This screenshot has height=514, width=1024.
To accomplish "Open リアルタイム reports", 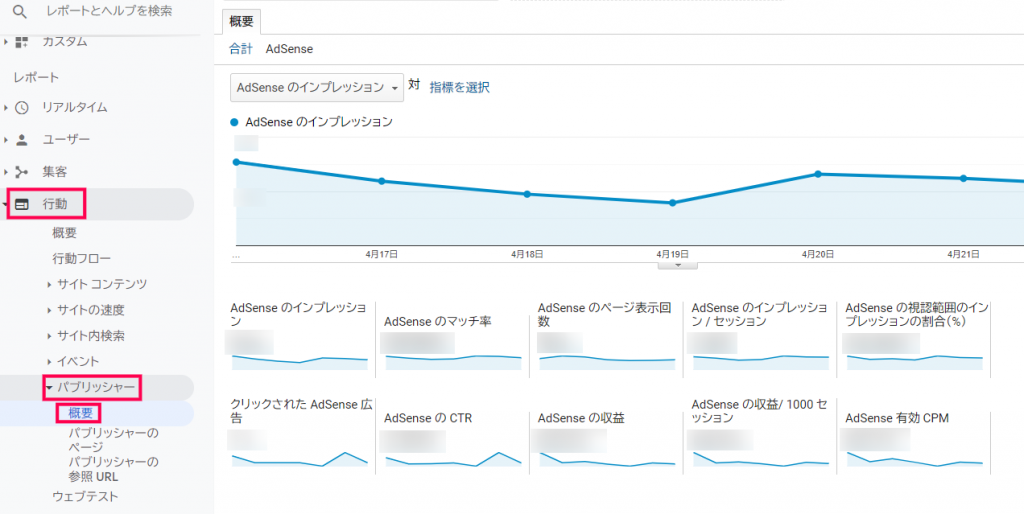I will tap(75, 108).
